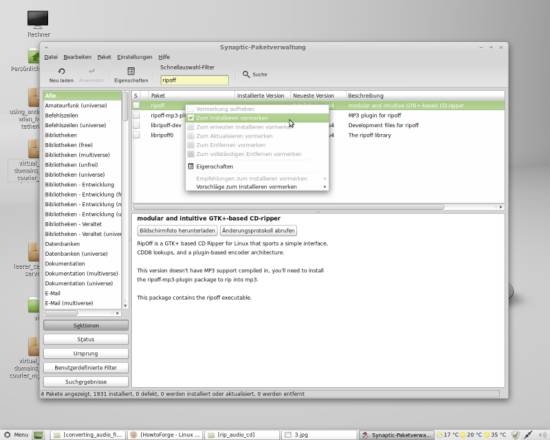
Task: Open the Einstellungen menu
Action: tap(135, 57)
